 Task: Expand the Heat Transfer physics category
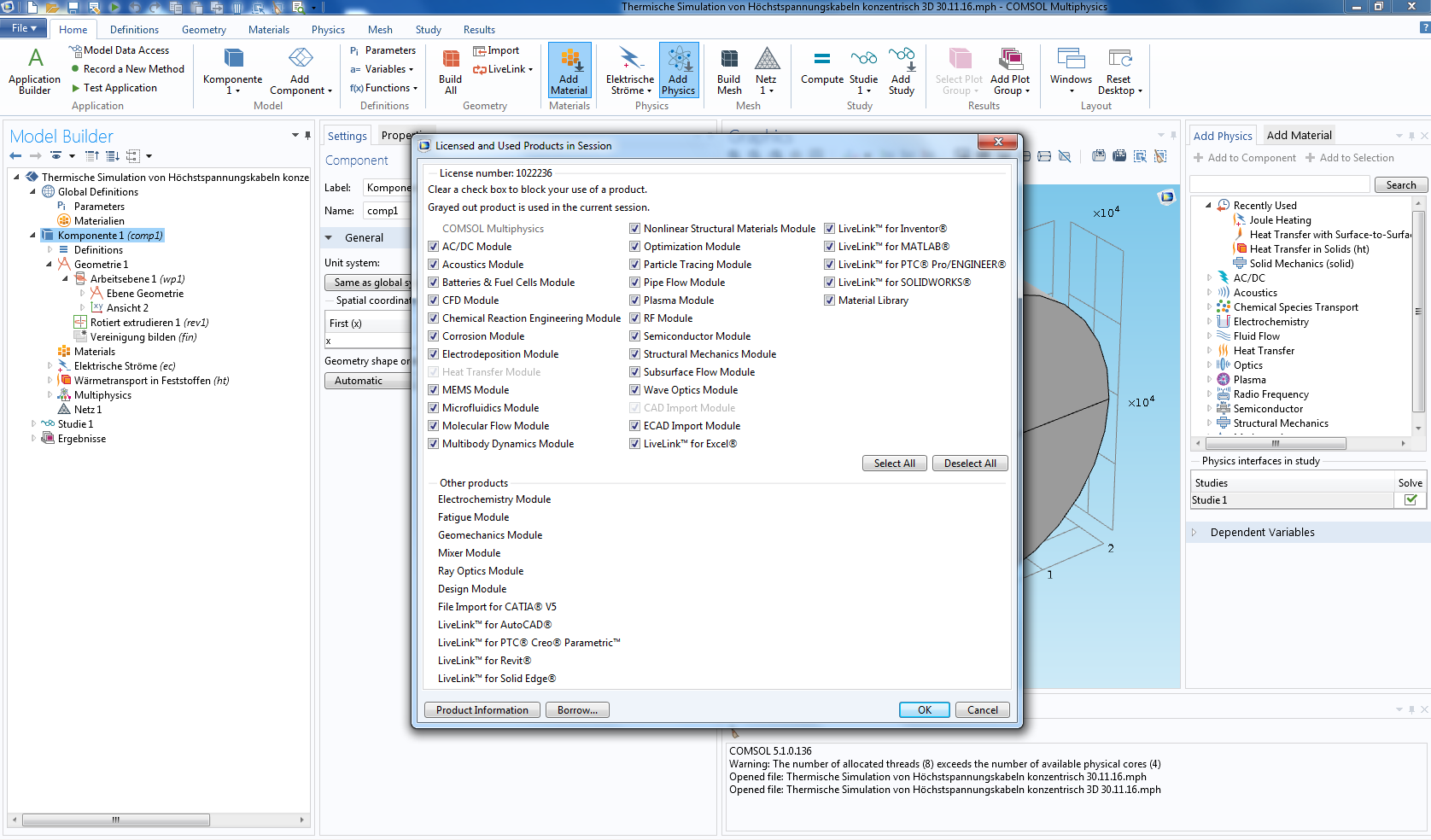click(x=1209, y=351)
